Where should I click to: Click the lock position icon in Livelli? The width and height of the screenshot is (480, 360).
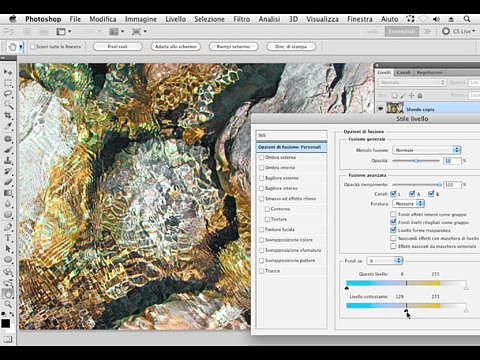click(411, 95)
